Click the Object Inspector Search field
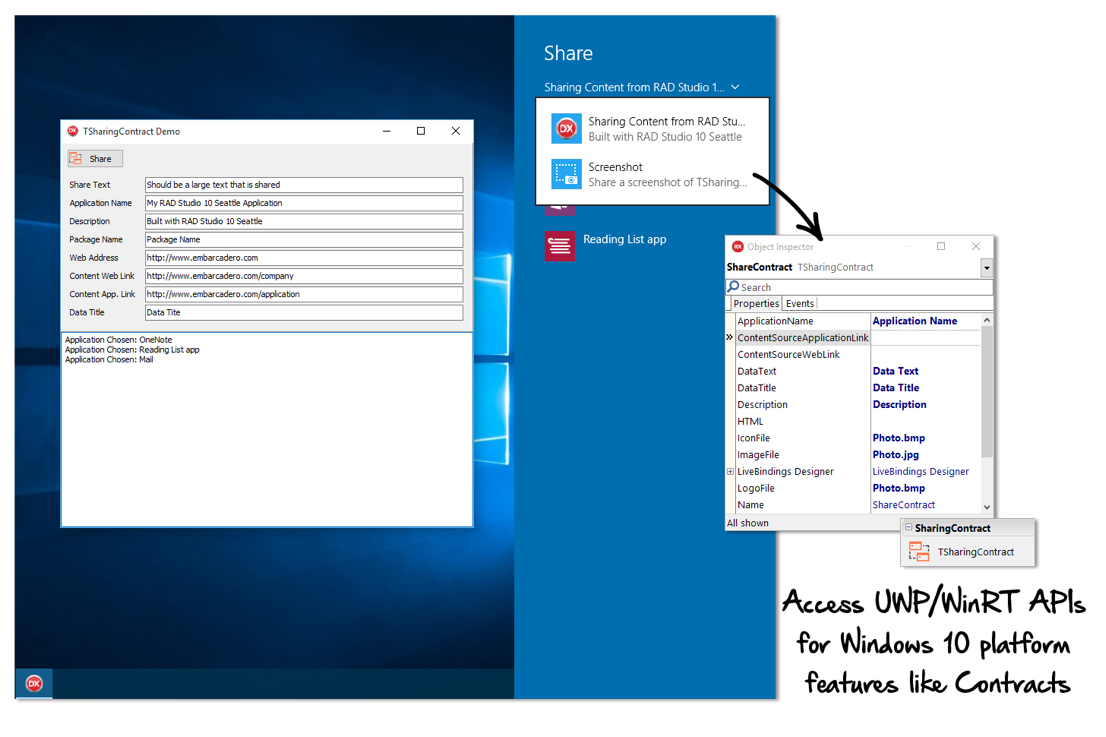 [860, 287]
